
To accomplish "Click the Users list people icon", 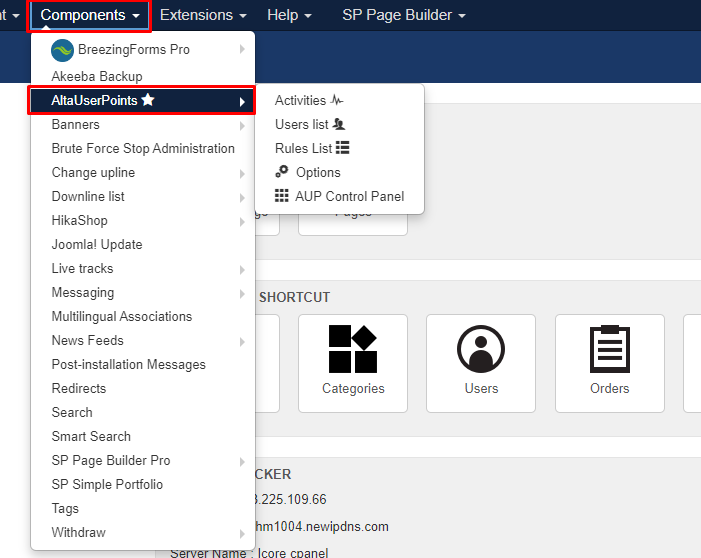I will tap(339, 124).
